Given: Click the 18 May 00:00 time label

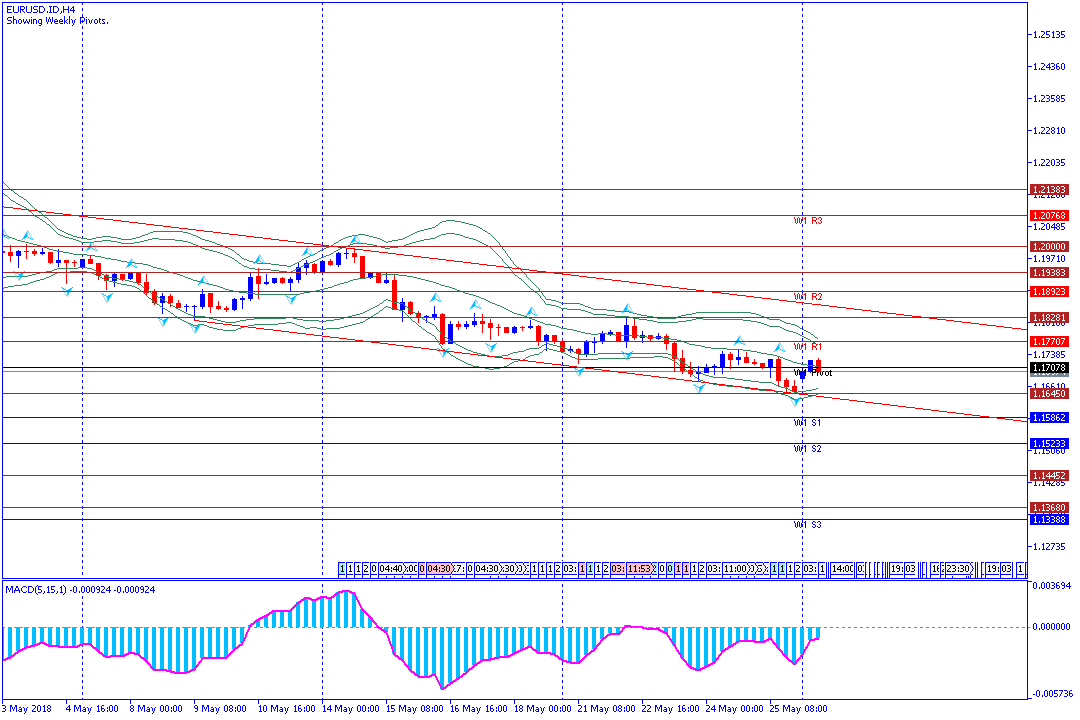Looking at the screenshot, I should click(x=543, y=709).
